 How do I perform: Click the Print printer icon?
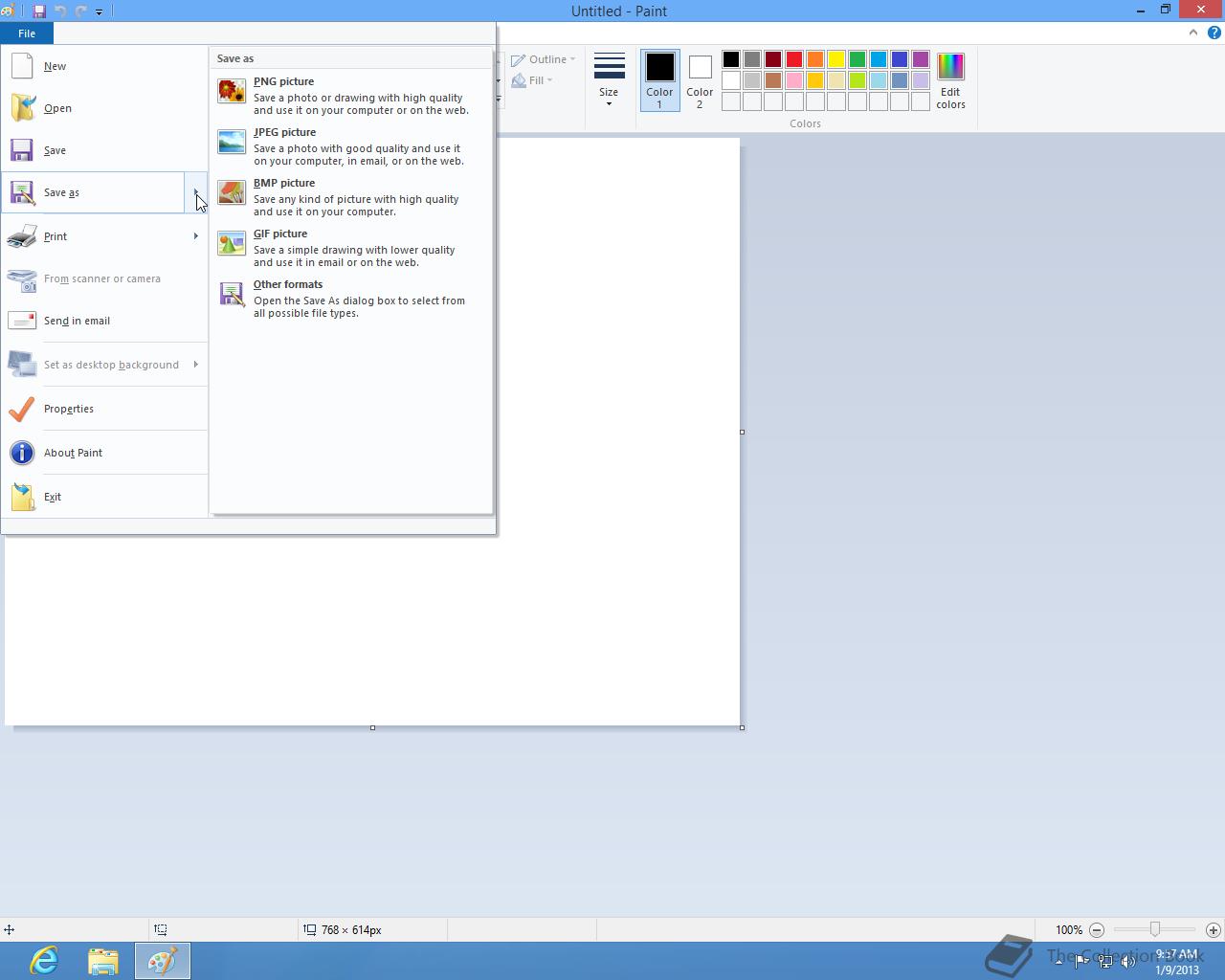22,236
